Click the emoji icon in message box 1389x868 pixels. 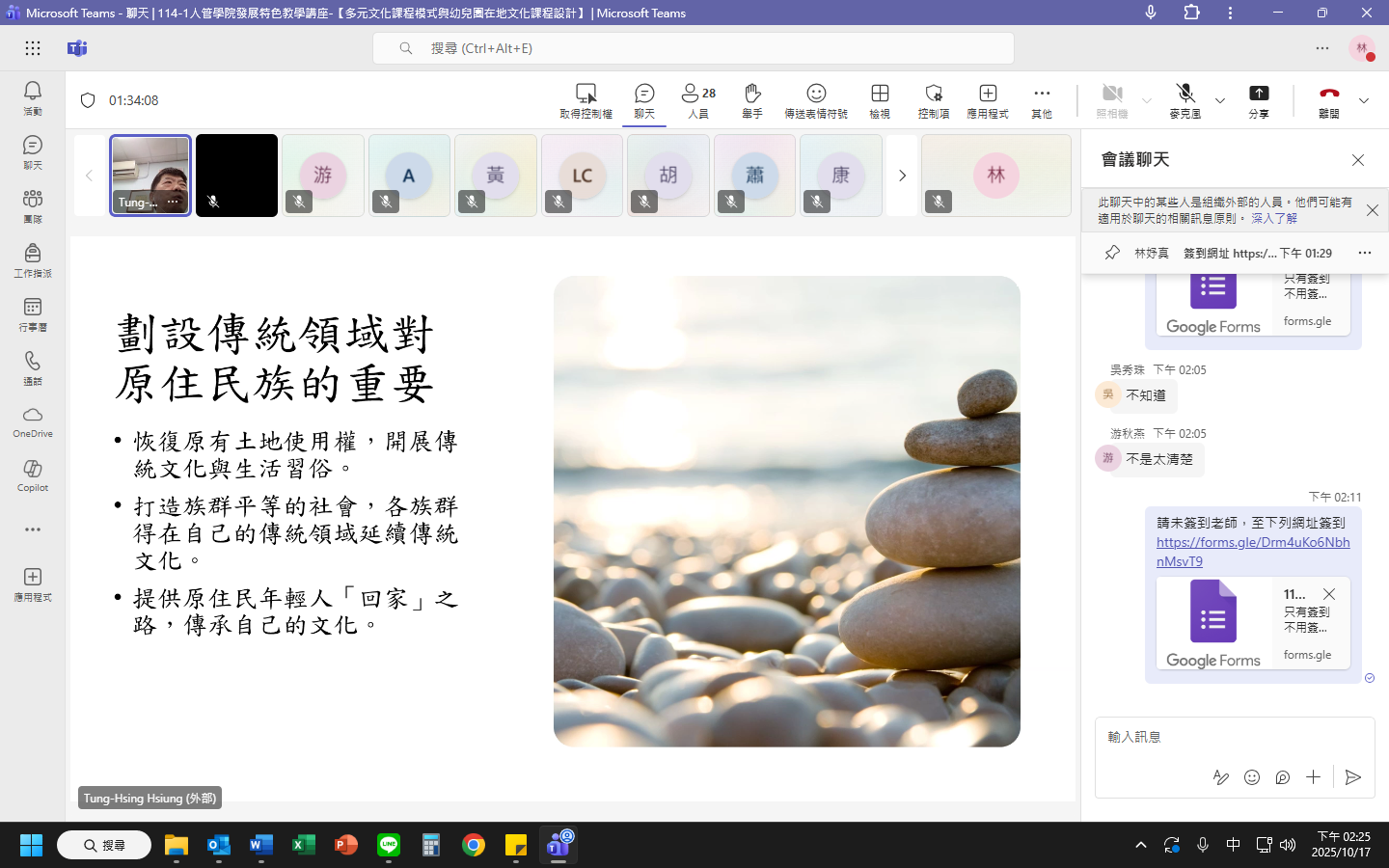pyautogui.click(x=1252, y=777)
